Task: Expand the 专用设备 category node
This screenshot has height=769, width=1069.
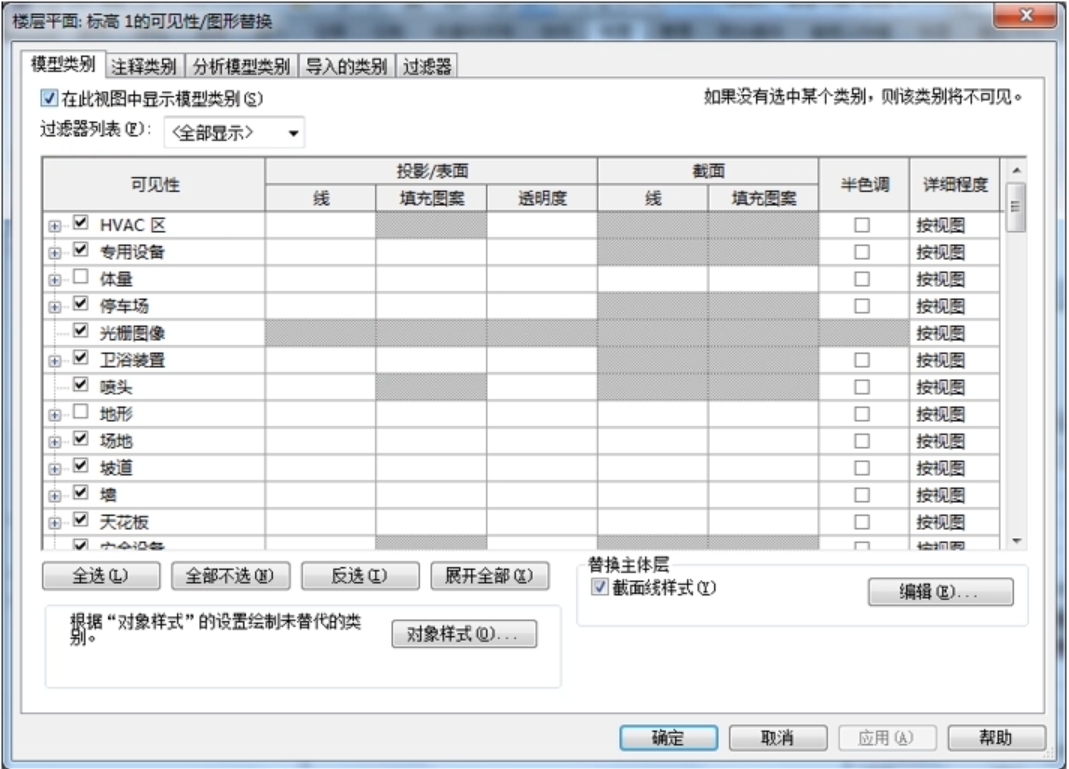Action: click(x=54, y=253)
